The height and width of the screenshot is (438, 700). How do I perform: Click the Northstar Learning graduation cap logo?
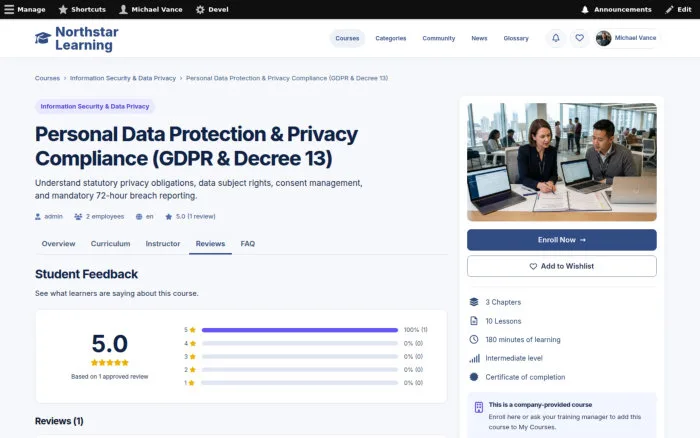(43, 38)
